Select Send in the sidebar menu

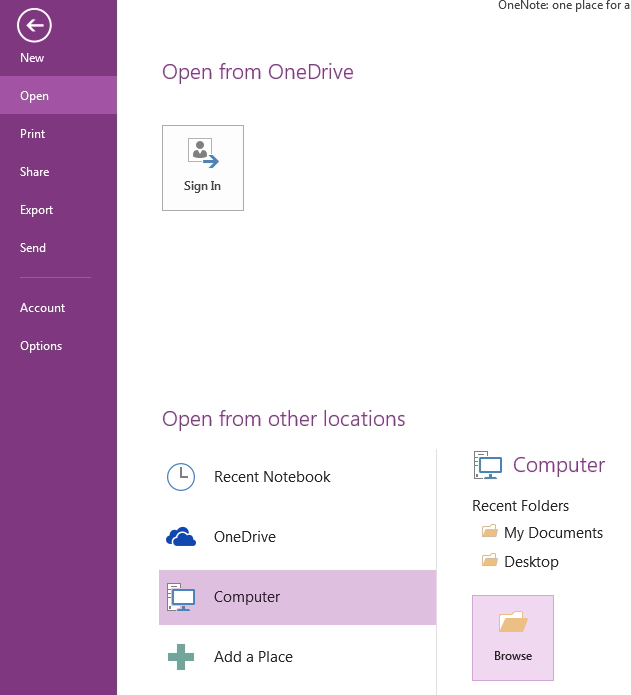(x=33, y=248)
